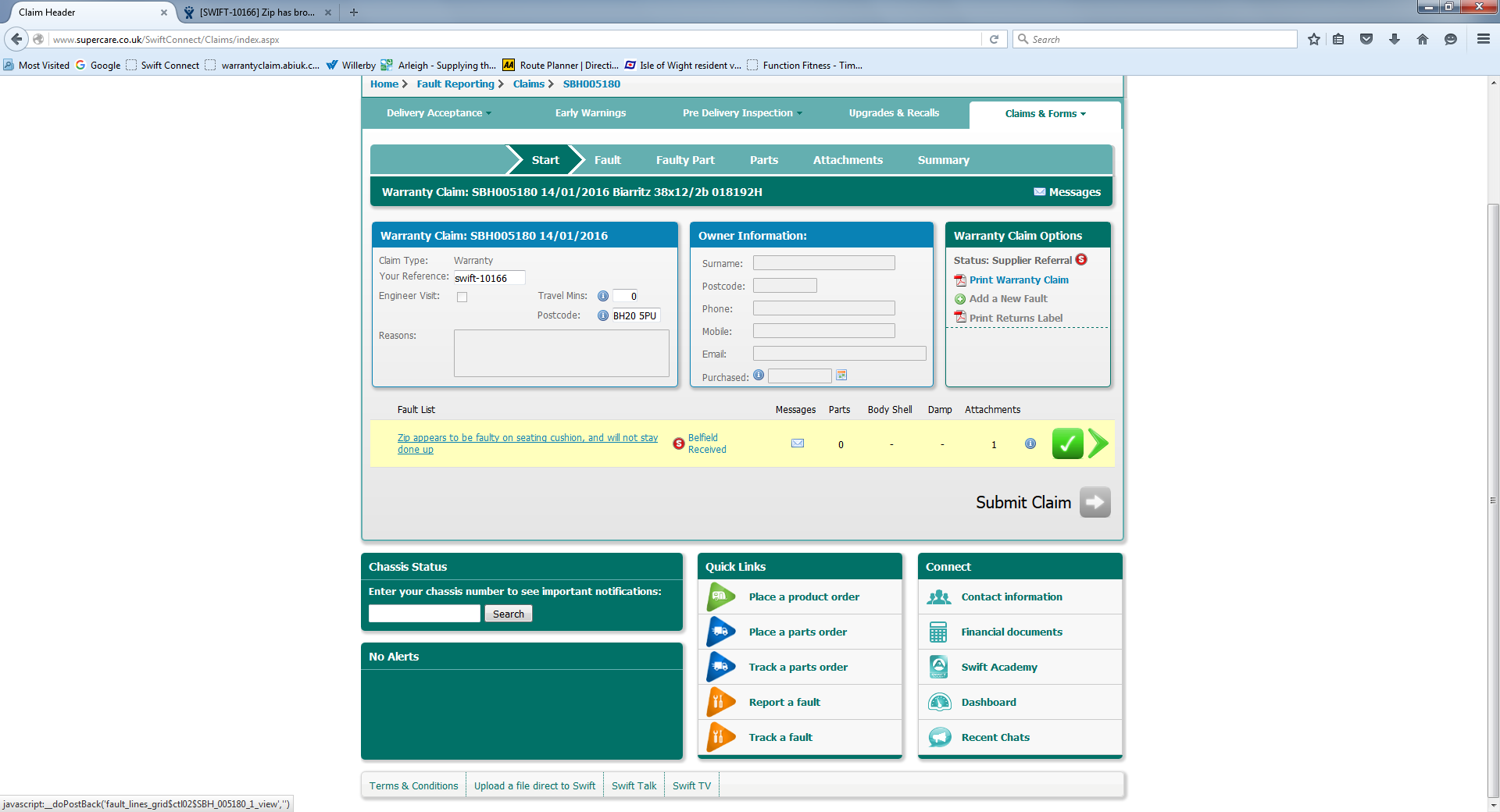
Task: Open the bookmarks list icon in toolbar
Action: (x=1338, y=39)
